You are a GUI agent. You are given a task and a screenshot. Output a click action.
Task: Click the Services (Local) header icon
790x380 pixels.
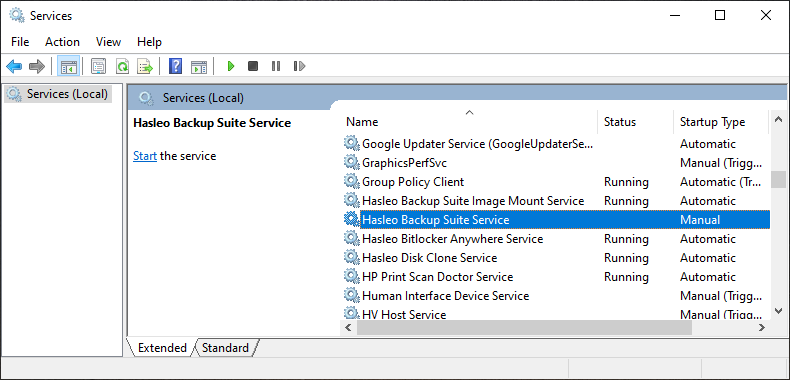pos(146,98)
